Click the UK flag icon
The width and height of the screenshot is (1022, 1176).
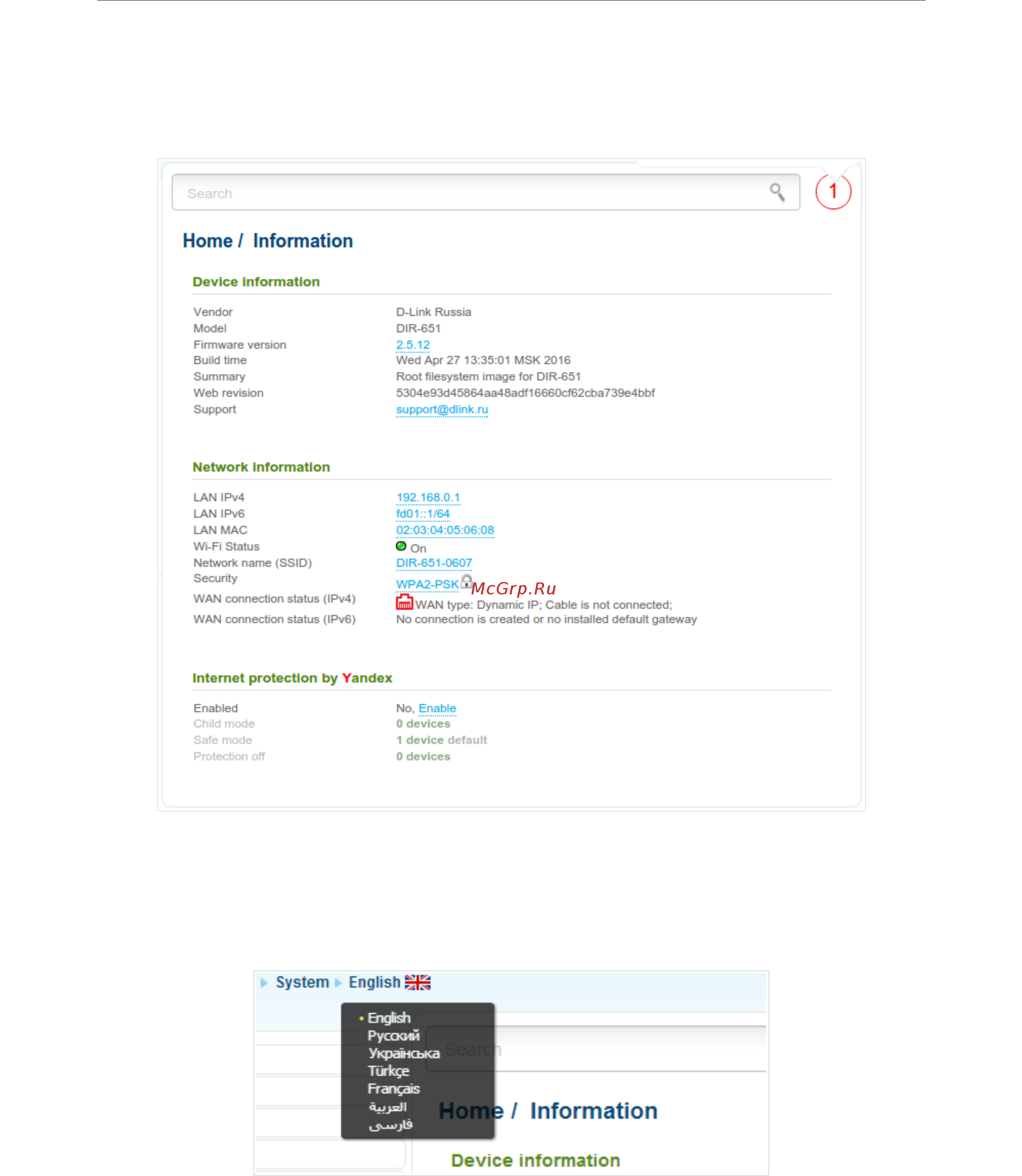[x=417, y=983]
